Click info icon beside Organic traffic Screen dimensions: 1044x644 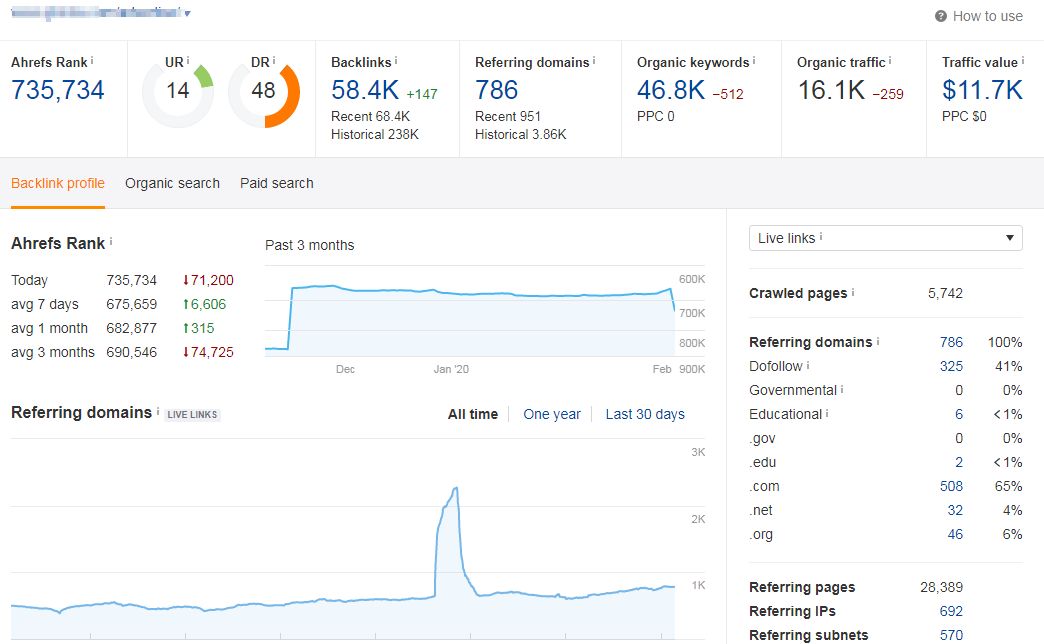(890, 61)
